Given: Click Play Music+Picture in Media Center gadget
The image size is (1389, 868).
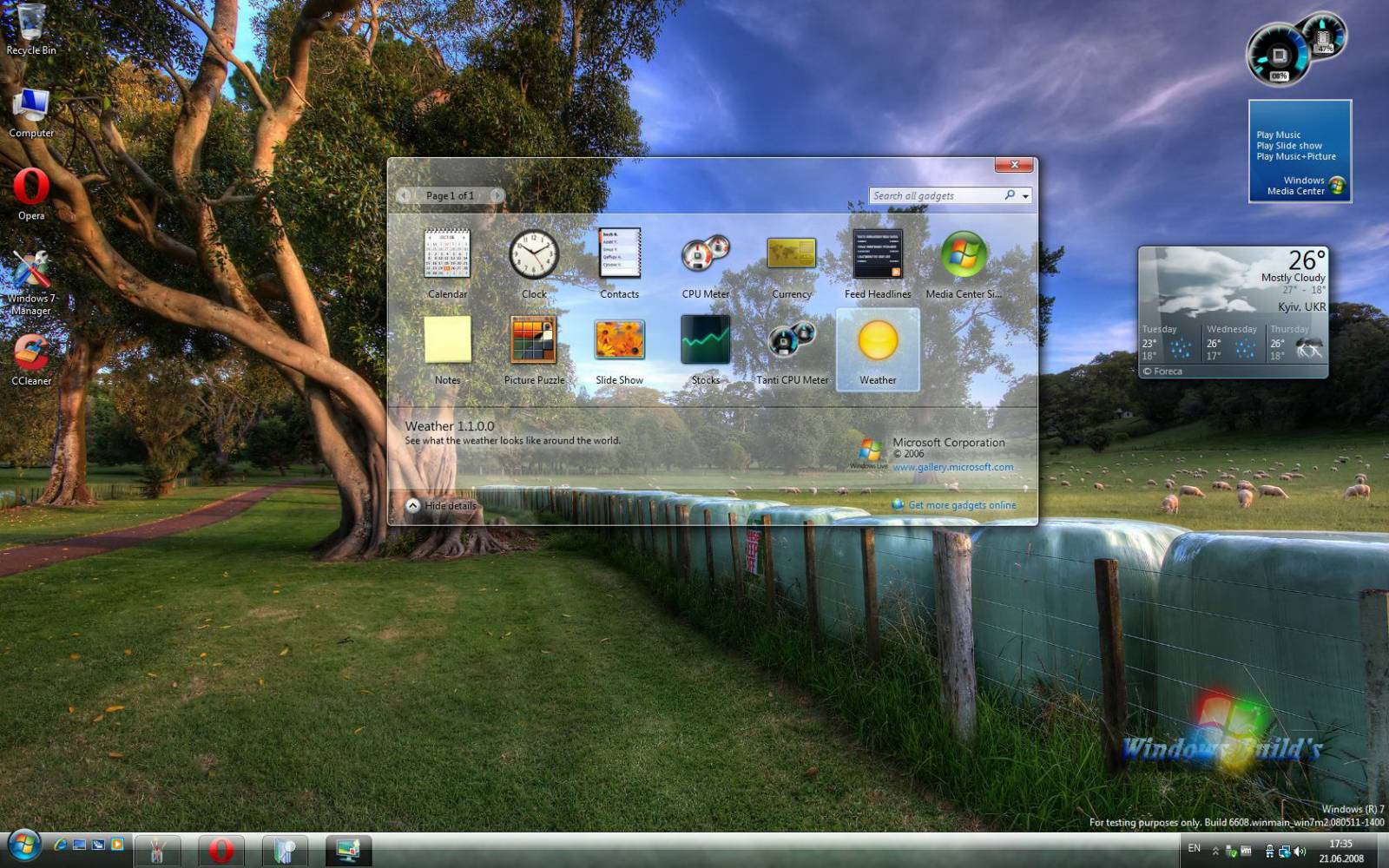Looking at the screenshot, I should click(1296, 156).
